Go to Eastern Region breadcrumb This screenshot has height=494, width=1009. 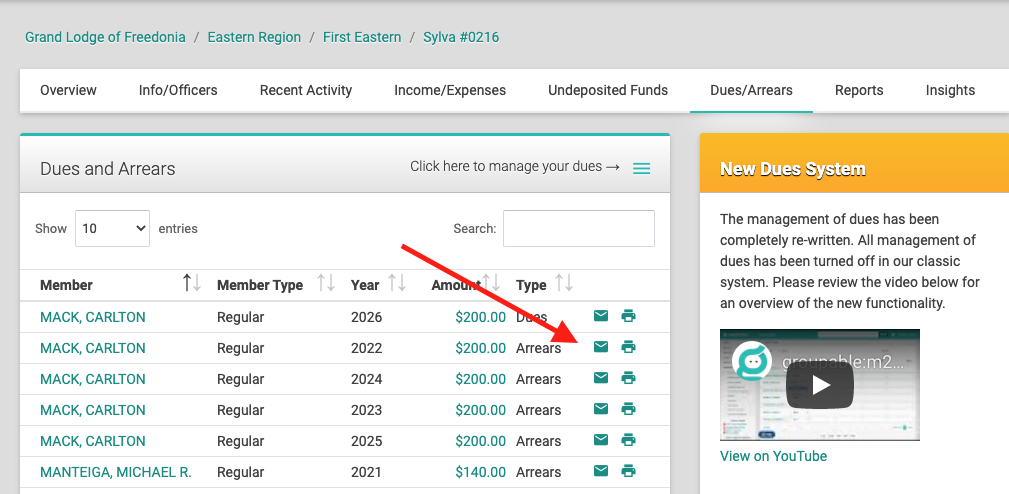(254, 37)
